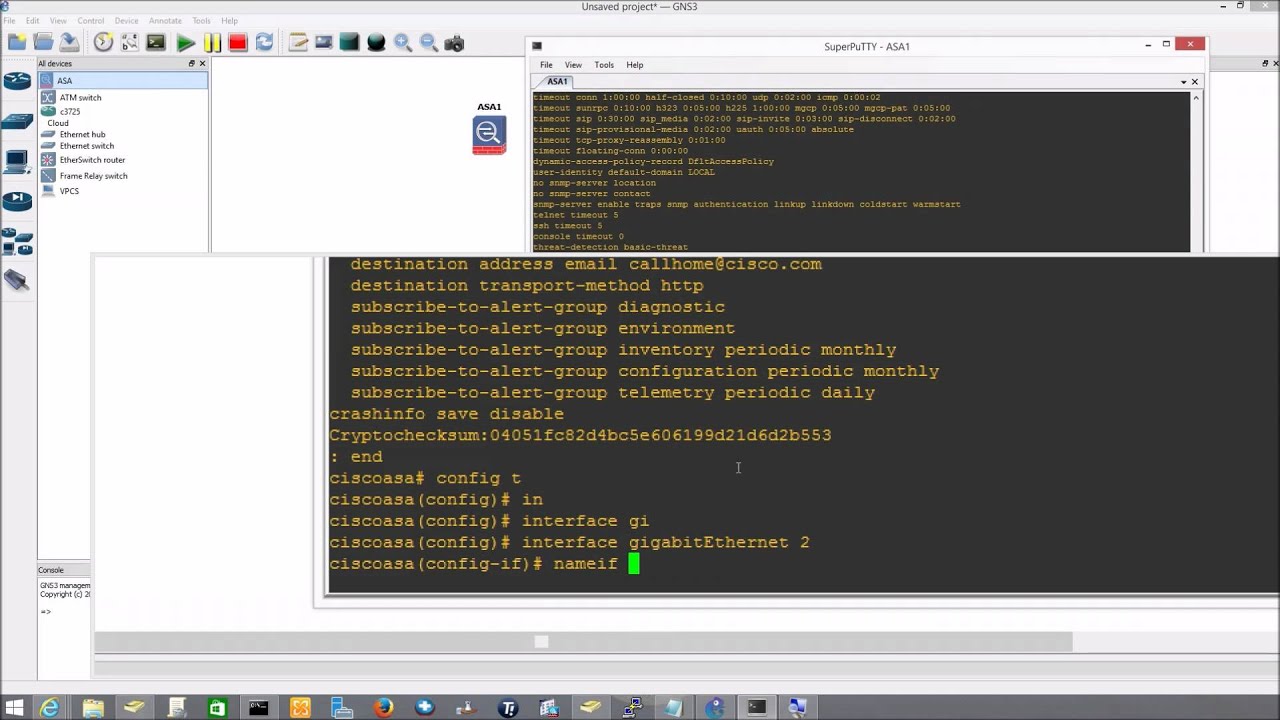Reload all devices icon
The width and height of the screenshot is (1280, 720).
[264, 42]
